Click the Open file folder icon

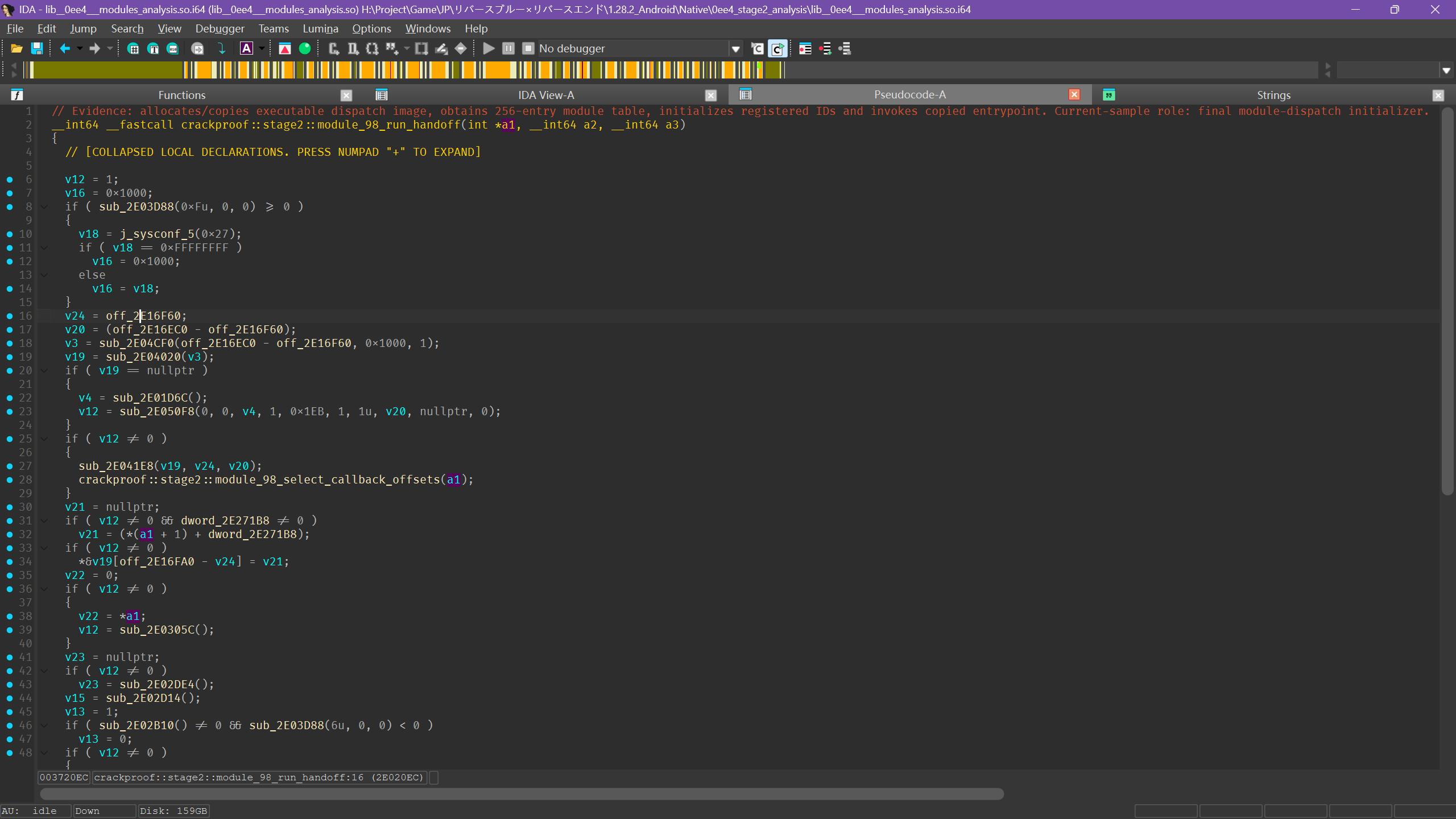pos(16,49)
